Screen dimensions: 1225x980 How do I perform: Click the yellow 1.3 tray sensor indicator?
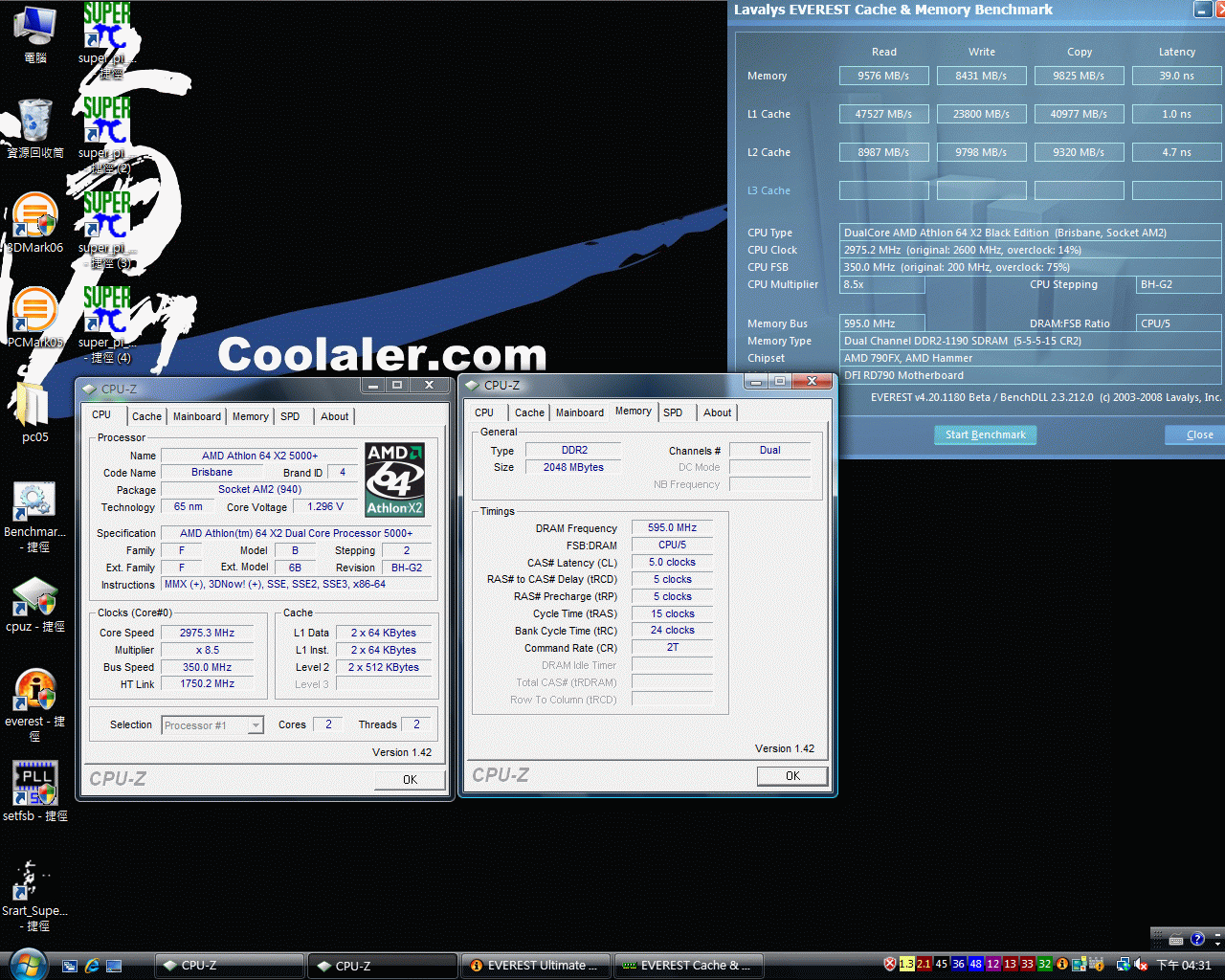[x=906, y=965]
